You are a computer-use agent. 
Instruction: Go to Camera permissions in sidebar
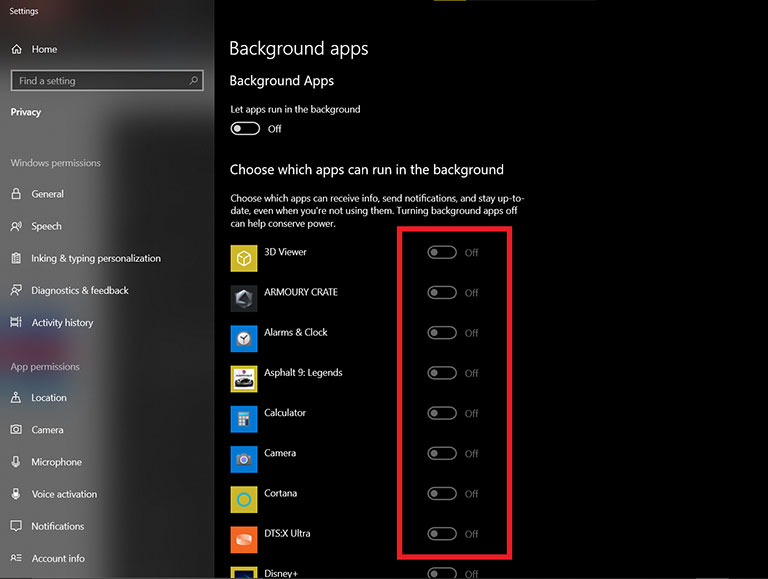click(48, 430)
